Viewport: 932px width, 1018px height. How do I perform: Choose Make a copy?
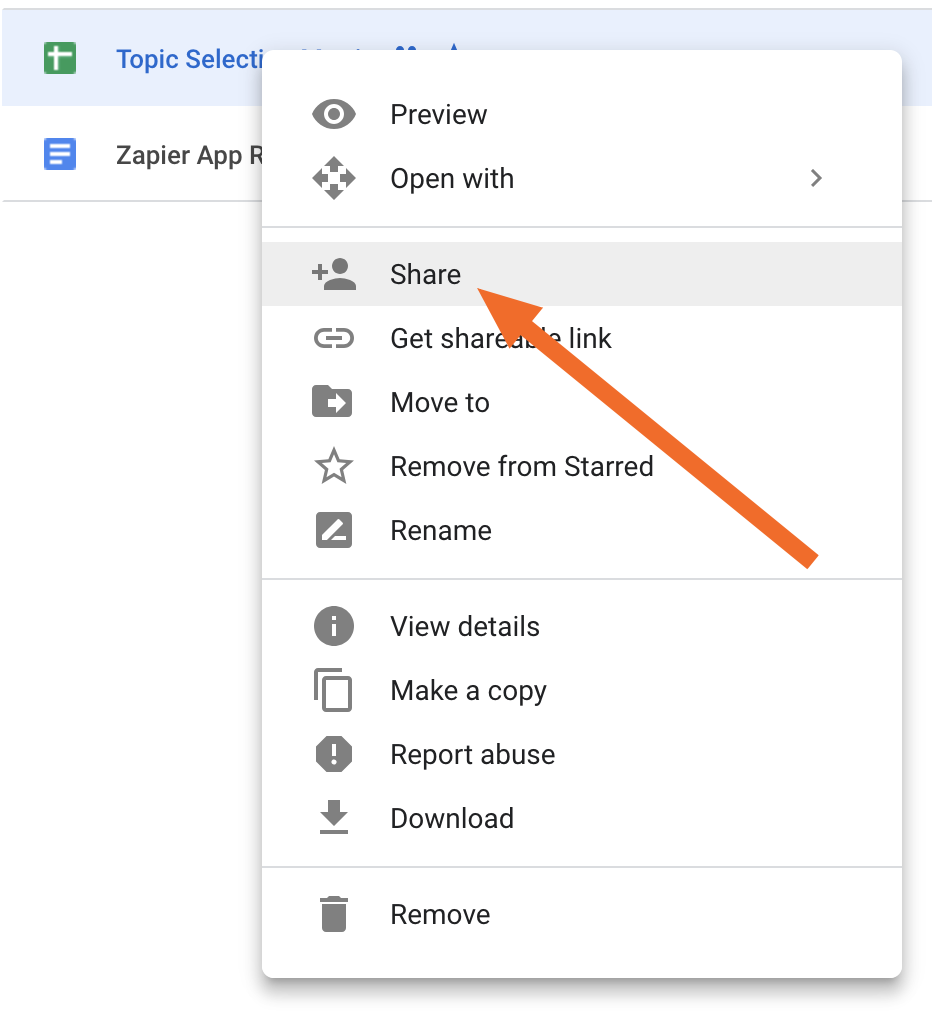[468, 691]
